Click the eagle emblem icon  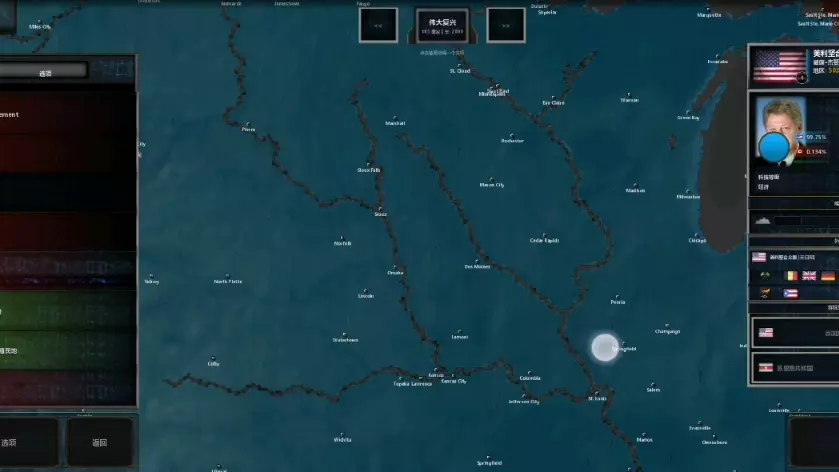pos(765,293)
